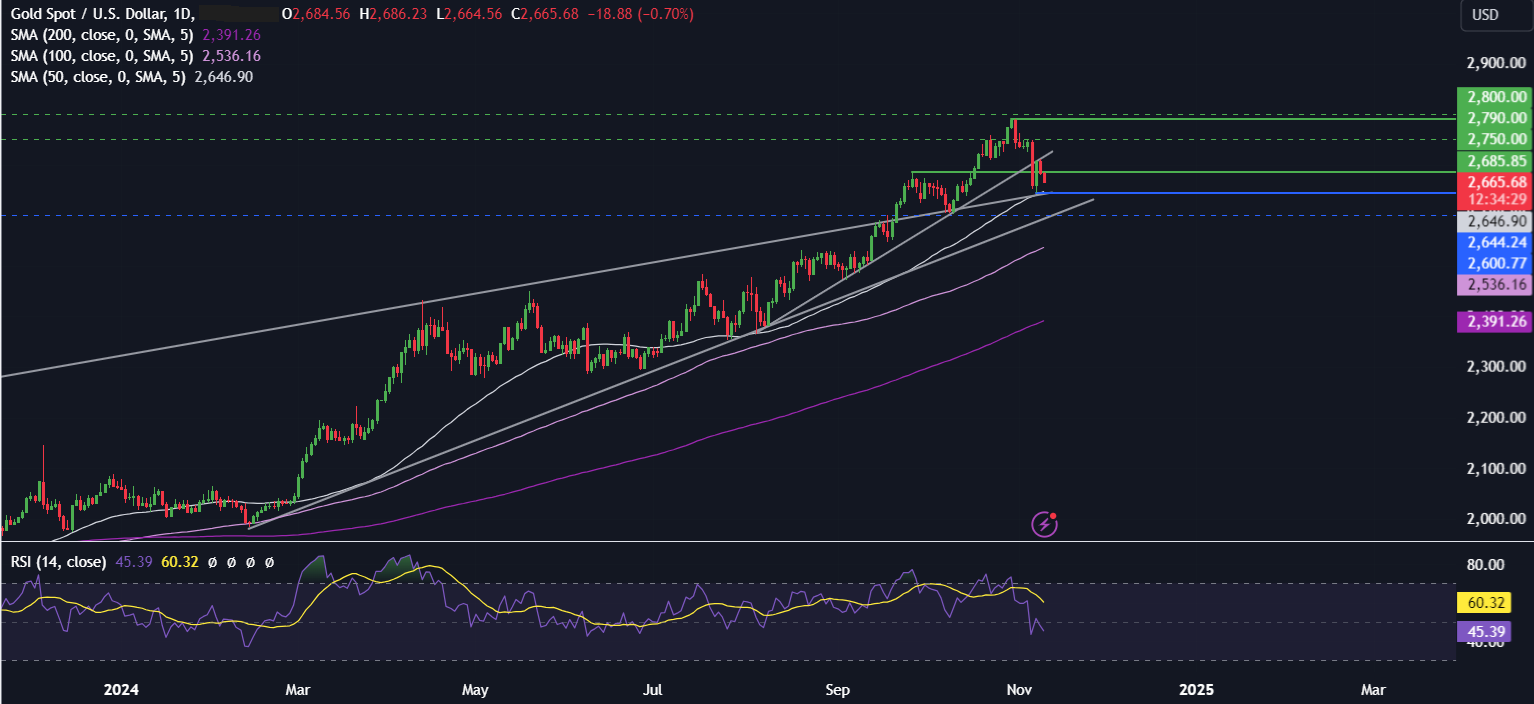
Task: Click the 2,300.00 price axis value
Action: [x=1497, y=367]
